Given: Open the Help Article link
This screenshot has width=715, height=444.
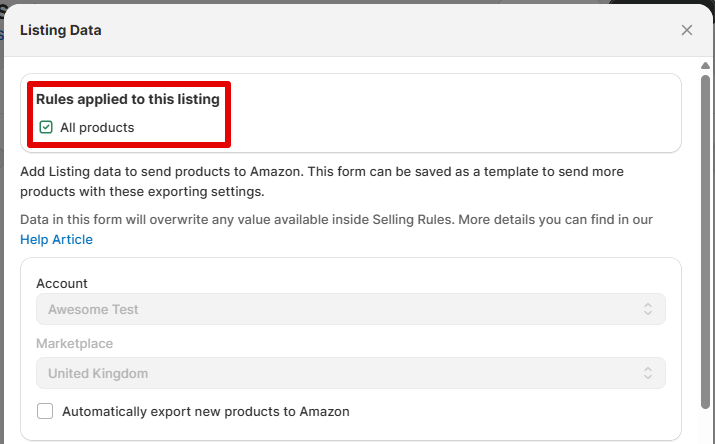Looking at the screenshot, I should (56, 240).
